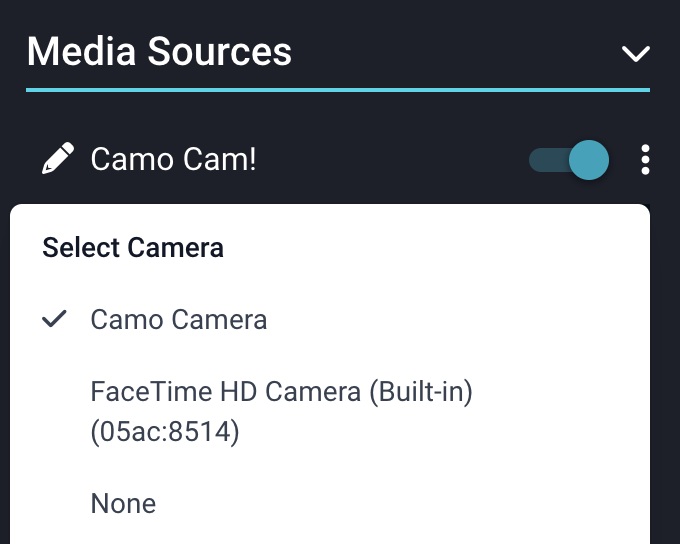Image resolution: width=680 pixels, height=544 pixels.
Task: Click the None entry to turn off camera
Action: click(x=123, y=503)
